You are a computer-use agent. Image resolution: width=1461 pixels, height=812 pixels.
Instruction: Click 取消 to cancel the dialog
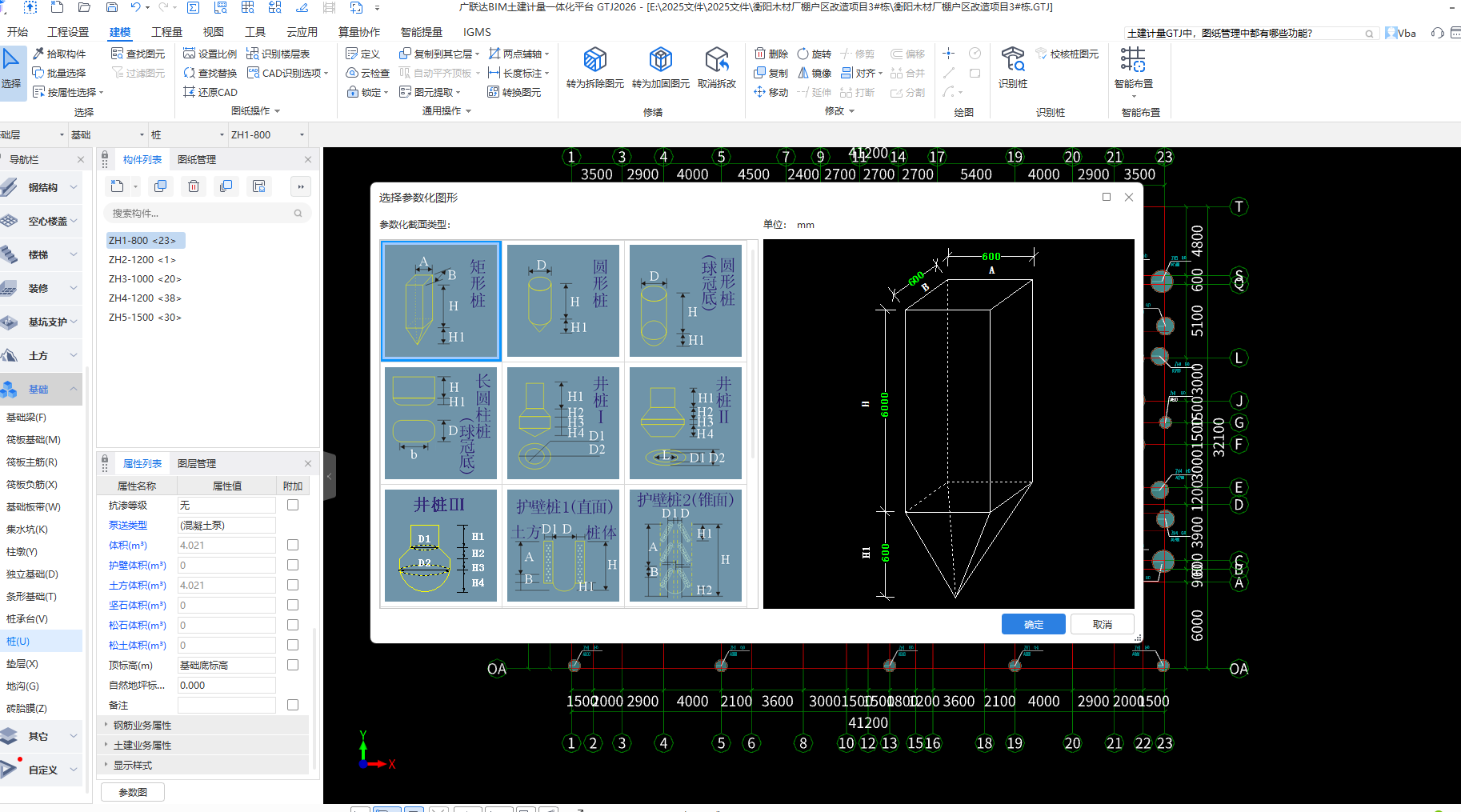1103,624
